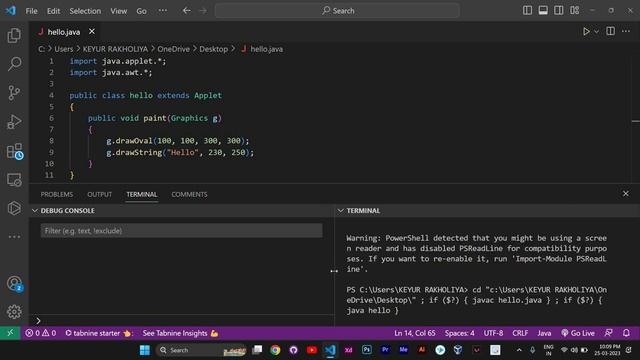Close the hello.java tab

[92, 31]
